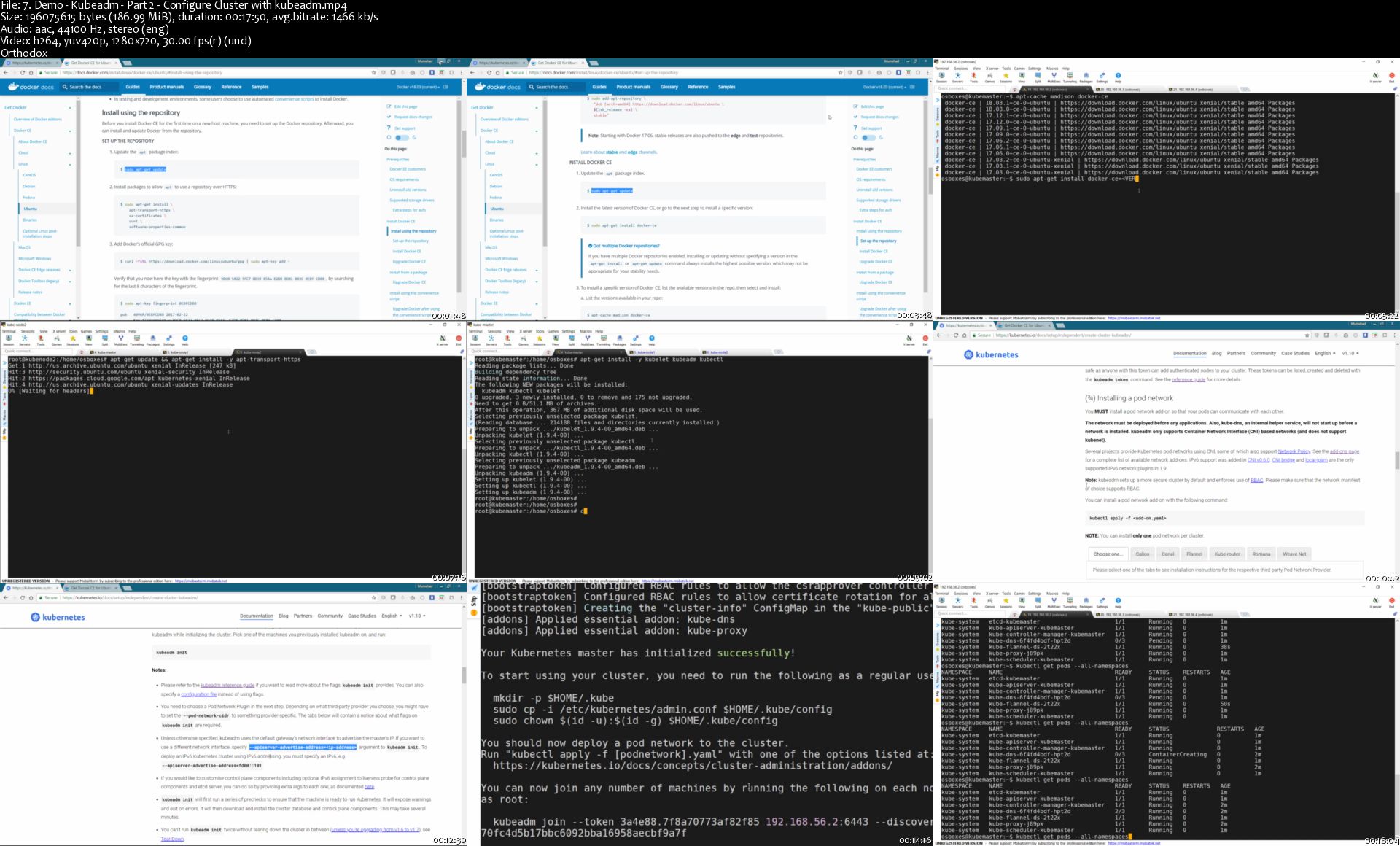
Task: Select Flannel tab in the 00:10:42 kubernetes frame
Action: point(1194,554)
